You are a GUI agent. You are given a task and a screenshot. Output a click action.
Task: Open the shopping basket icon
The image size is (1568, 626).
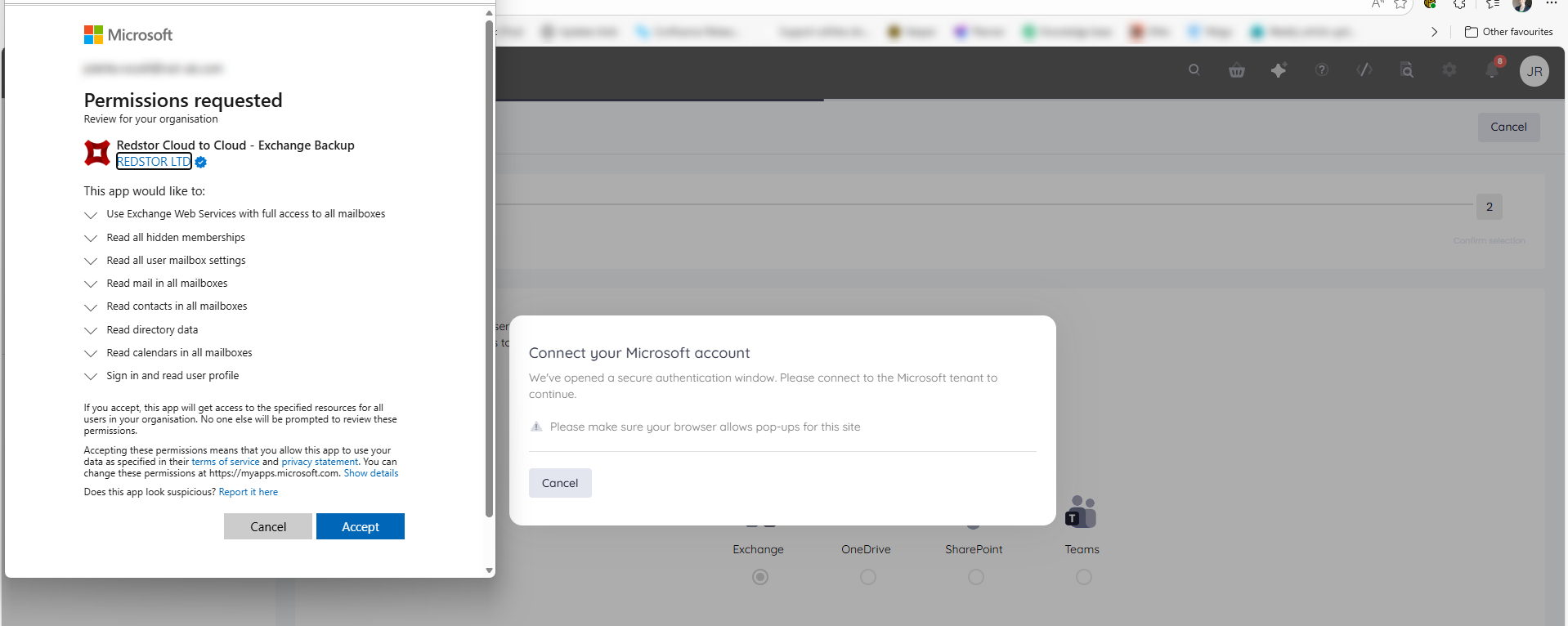1236,70
